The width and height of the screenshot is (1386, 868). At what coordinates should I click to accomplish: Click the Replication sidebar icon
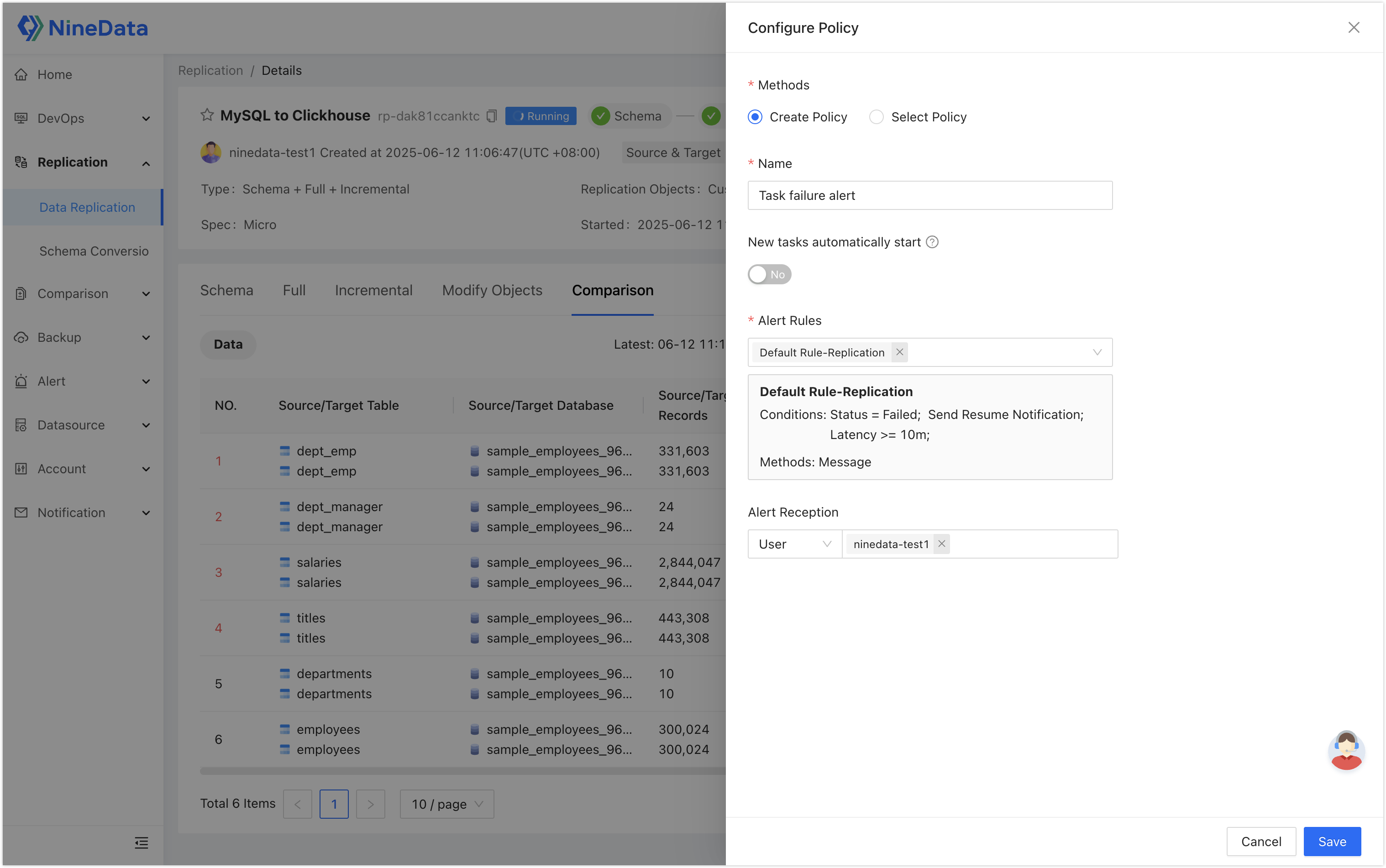click(21, 162)
